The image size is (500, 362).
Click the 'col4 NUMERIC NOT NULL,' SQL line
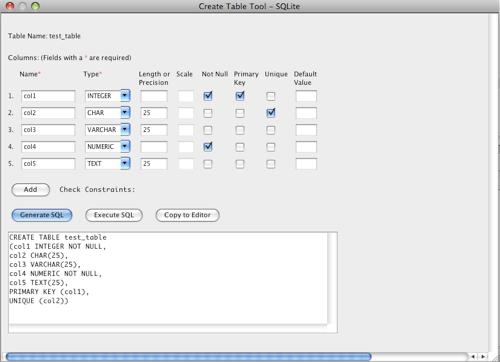[55, 274]
